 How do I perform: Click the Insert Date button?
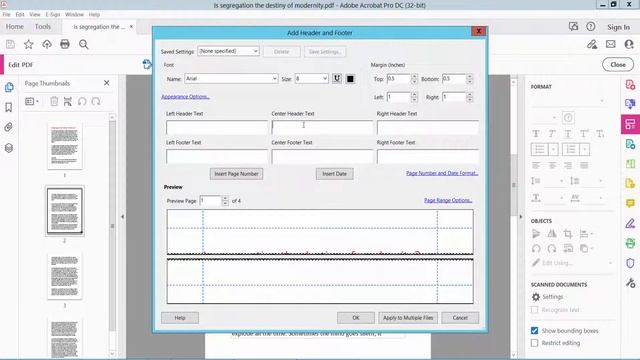(334, 174)
